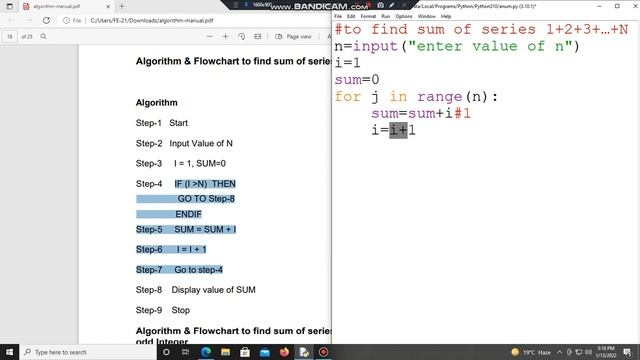Open a new browser tab
The height and width of the screenshot is (360, 640).
click(x=122, y=7)
